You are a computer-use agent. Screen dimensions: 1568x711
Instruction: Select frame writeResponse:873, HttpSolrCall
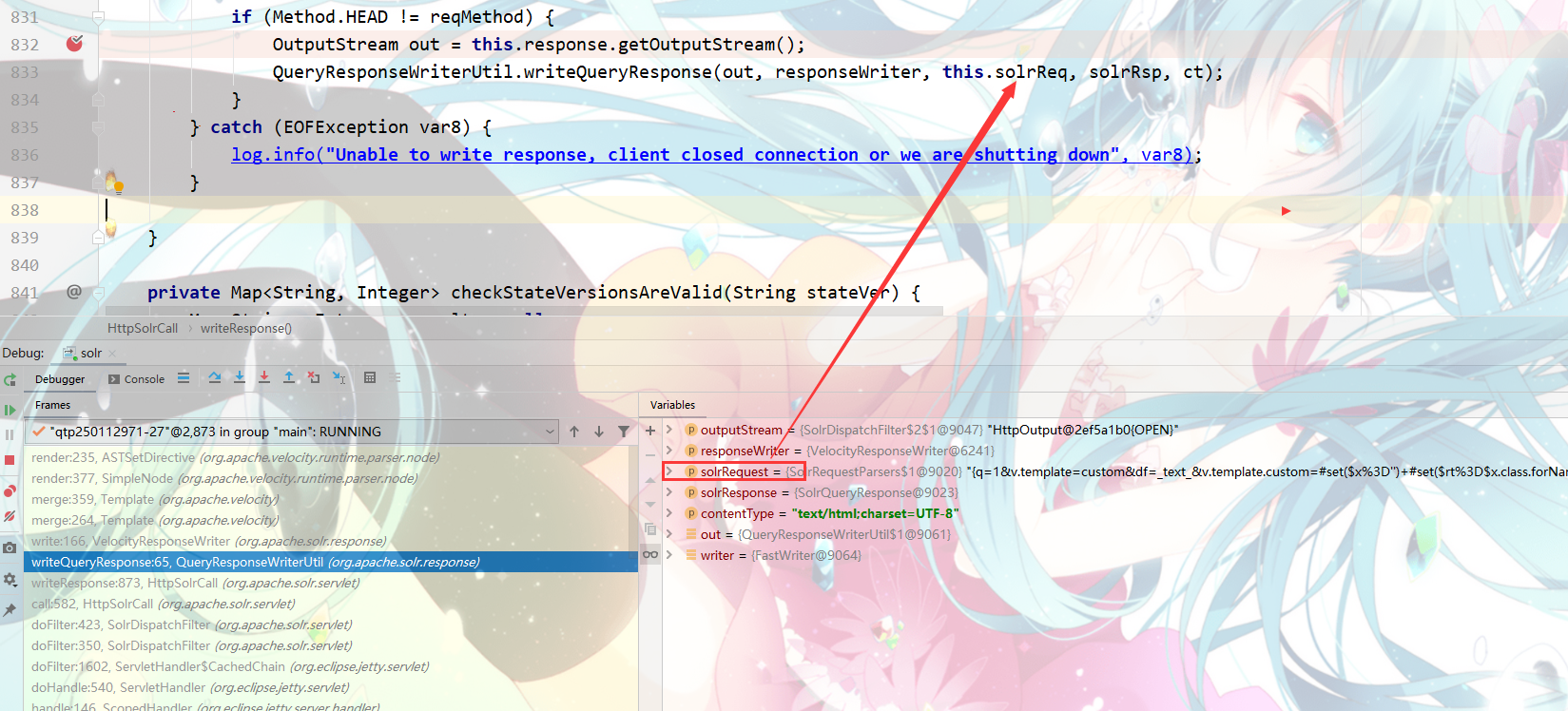coord(331,583)
